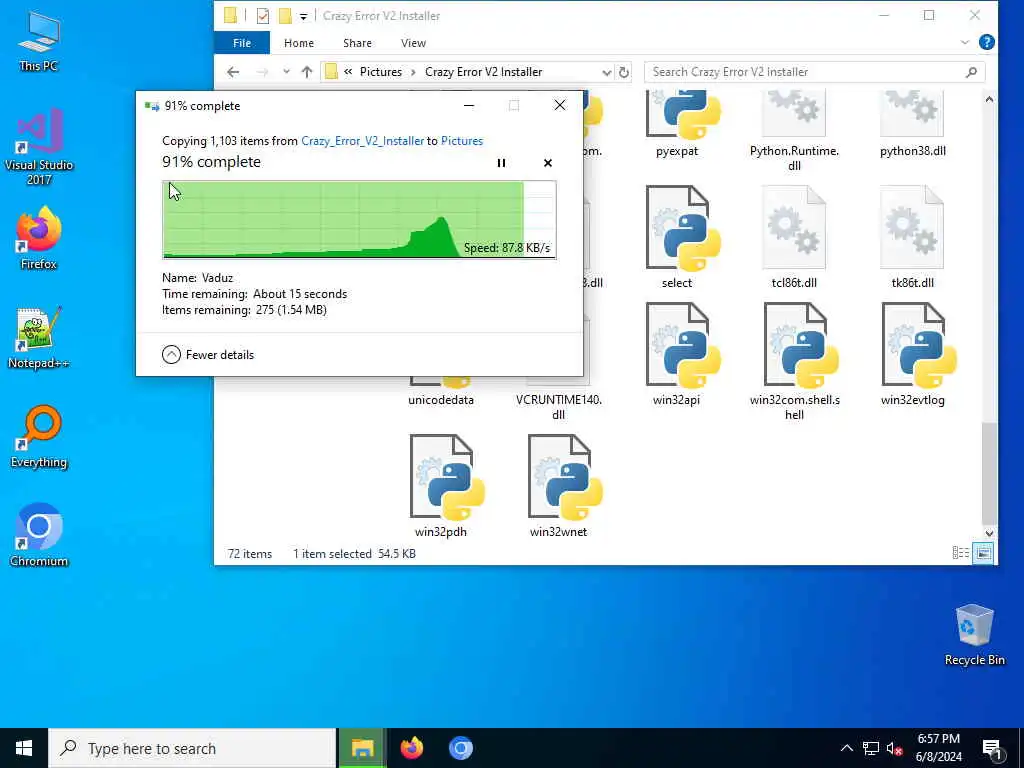Image resolution: width=1024 pixels, height=768 pixels.
Task: Expand the ribbon with the chevron
Action: tap(965, 42)
